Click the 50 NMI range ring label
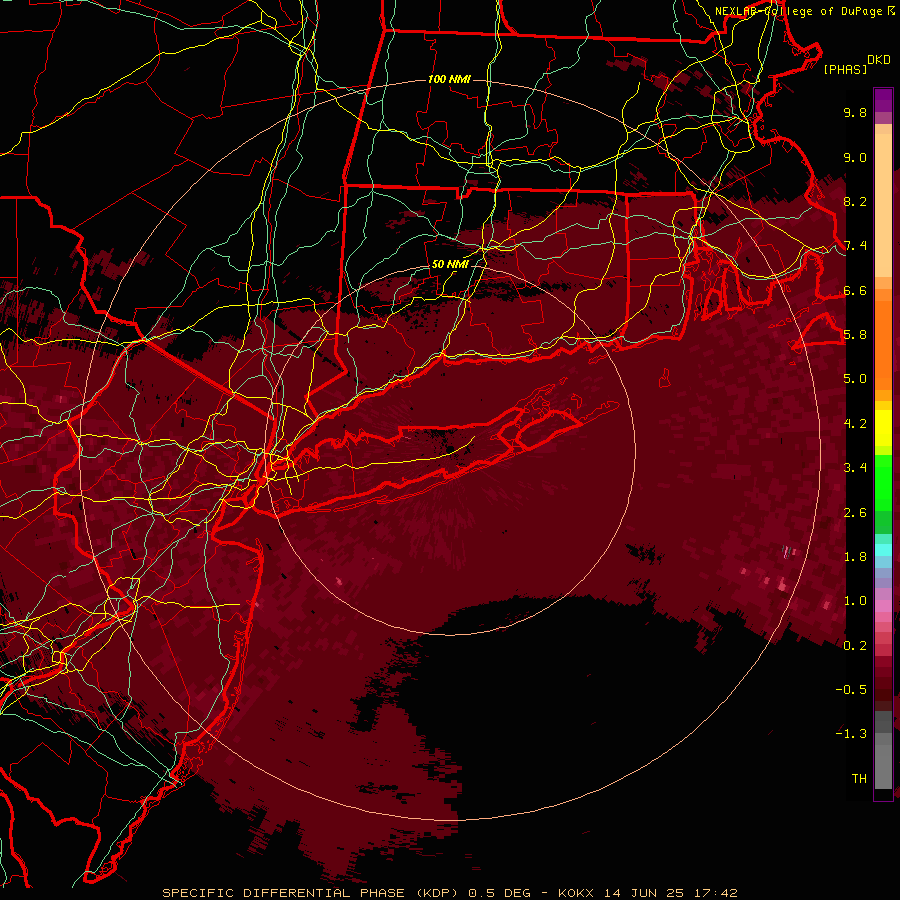The width and height of the screenshot is (900, 900). [450, 264]
